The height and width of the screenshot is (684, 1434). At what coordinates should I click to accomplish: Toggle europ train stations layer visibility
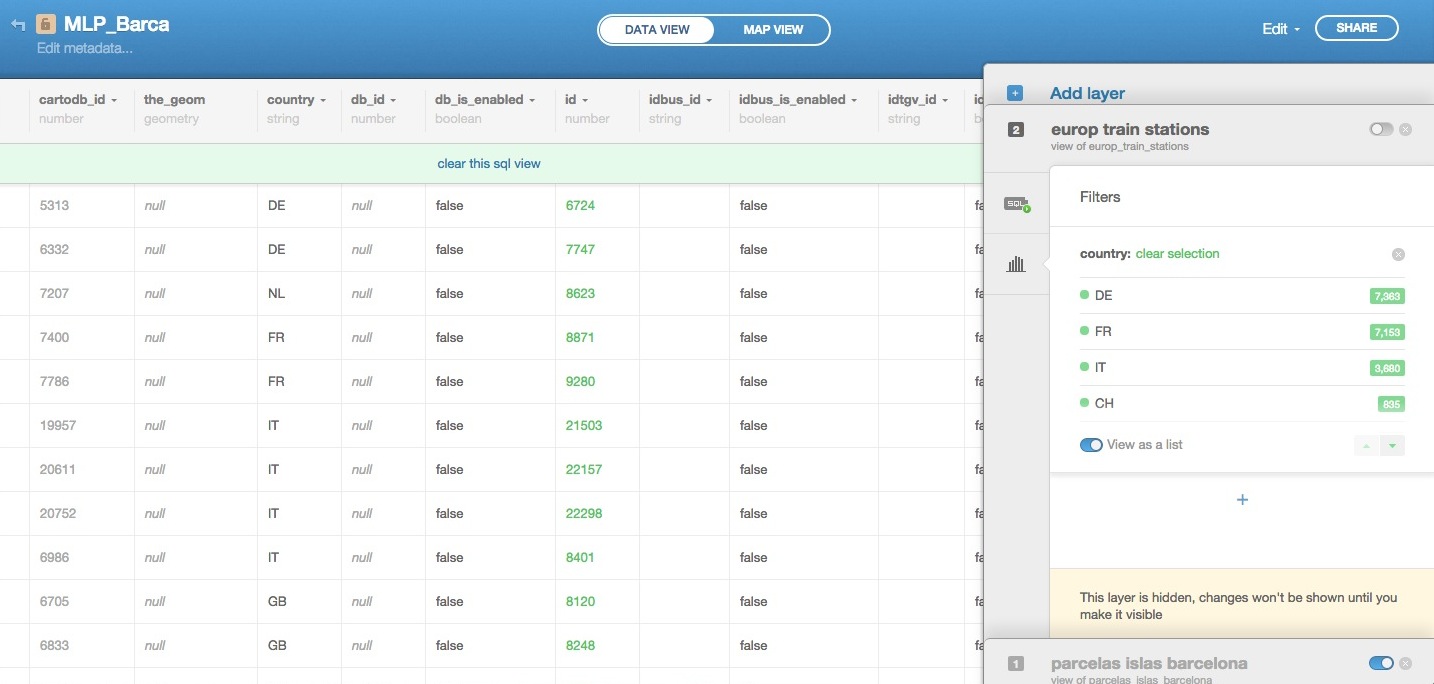(1380, 130)
